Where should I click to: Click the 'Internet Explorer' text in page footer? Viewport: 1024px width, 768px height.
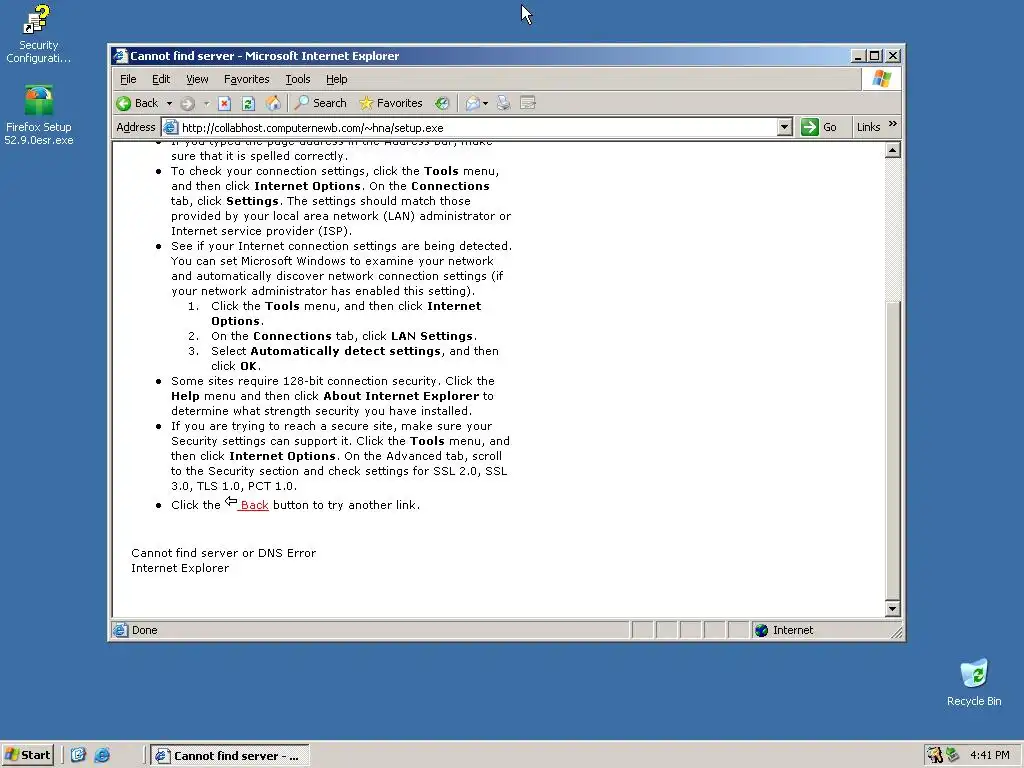[180, 568]
